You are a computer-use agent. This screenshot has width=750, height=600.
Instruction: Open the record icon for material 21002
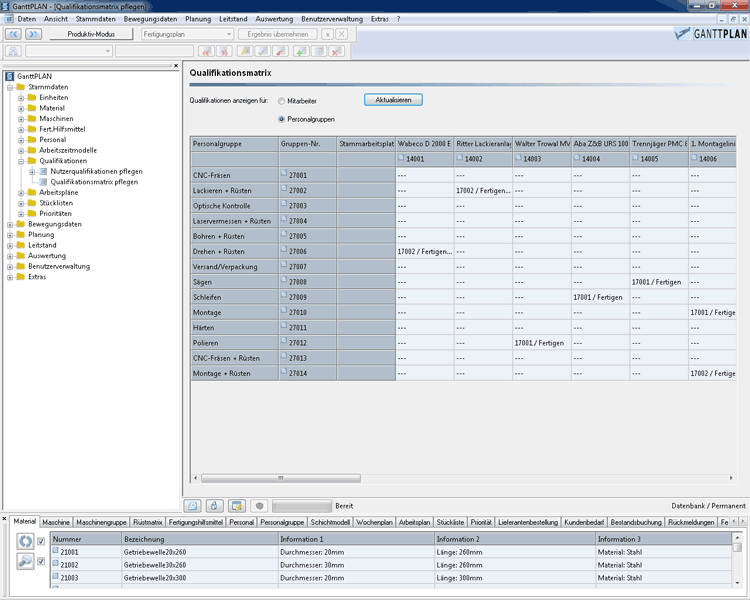point(55,563)
